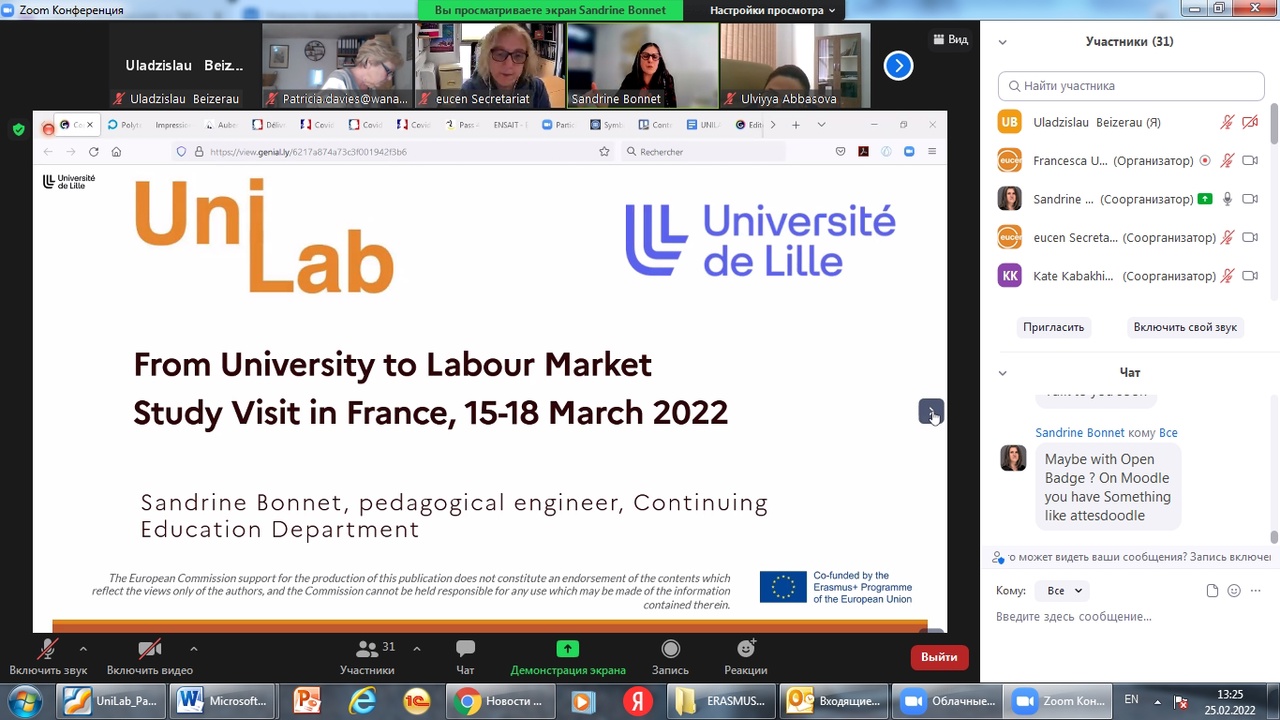1280x720 pixels.
Task: Select Ulviyya Abbasova video thumbnail
Action: (795, 65)
